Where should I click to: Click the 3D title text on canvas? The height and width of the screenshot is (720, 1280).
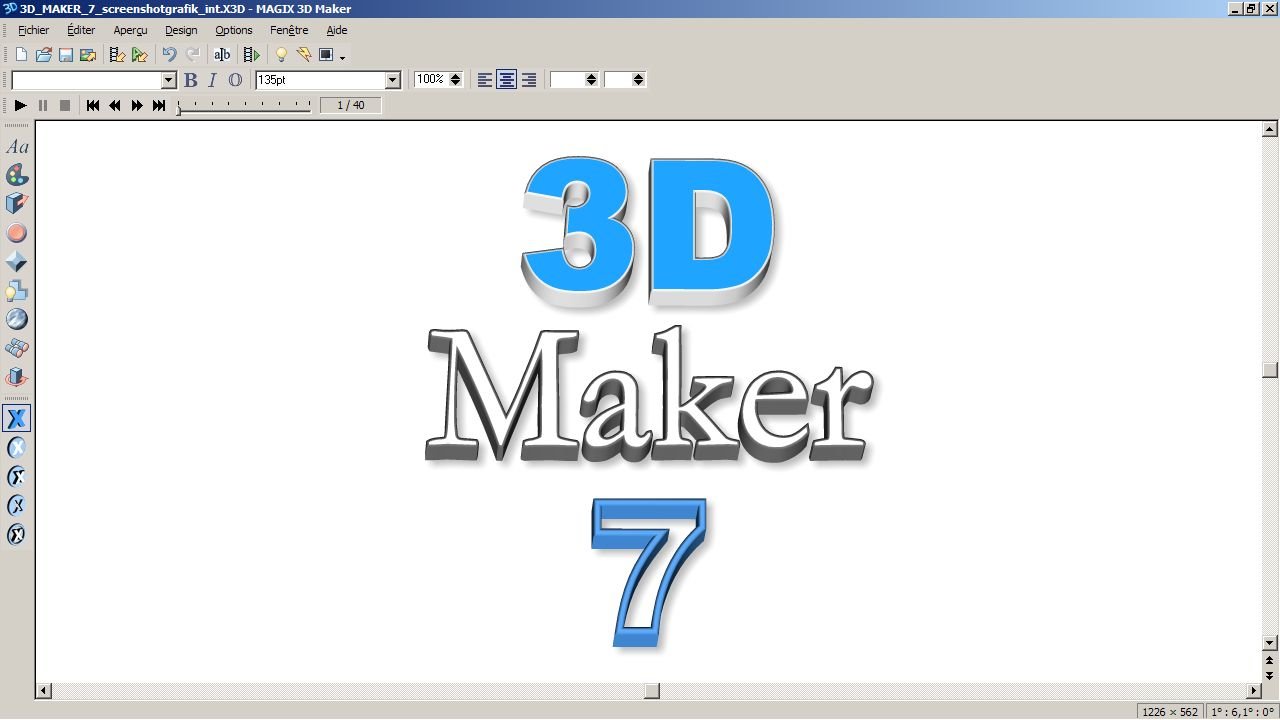(649, 231)
